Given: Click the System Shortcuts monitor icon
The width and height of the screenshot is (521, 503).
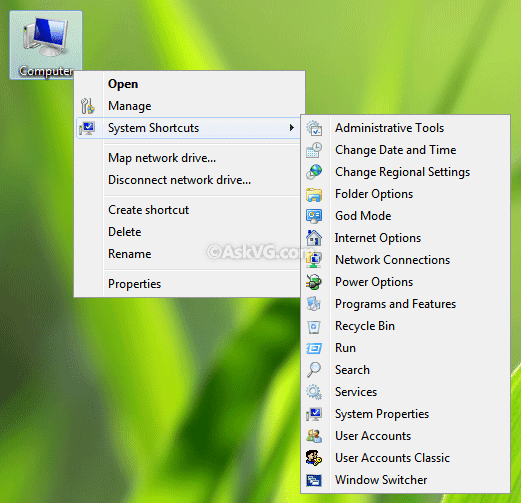Looking at the screenshot, I should click(x=87, y=128).
